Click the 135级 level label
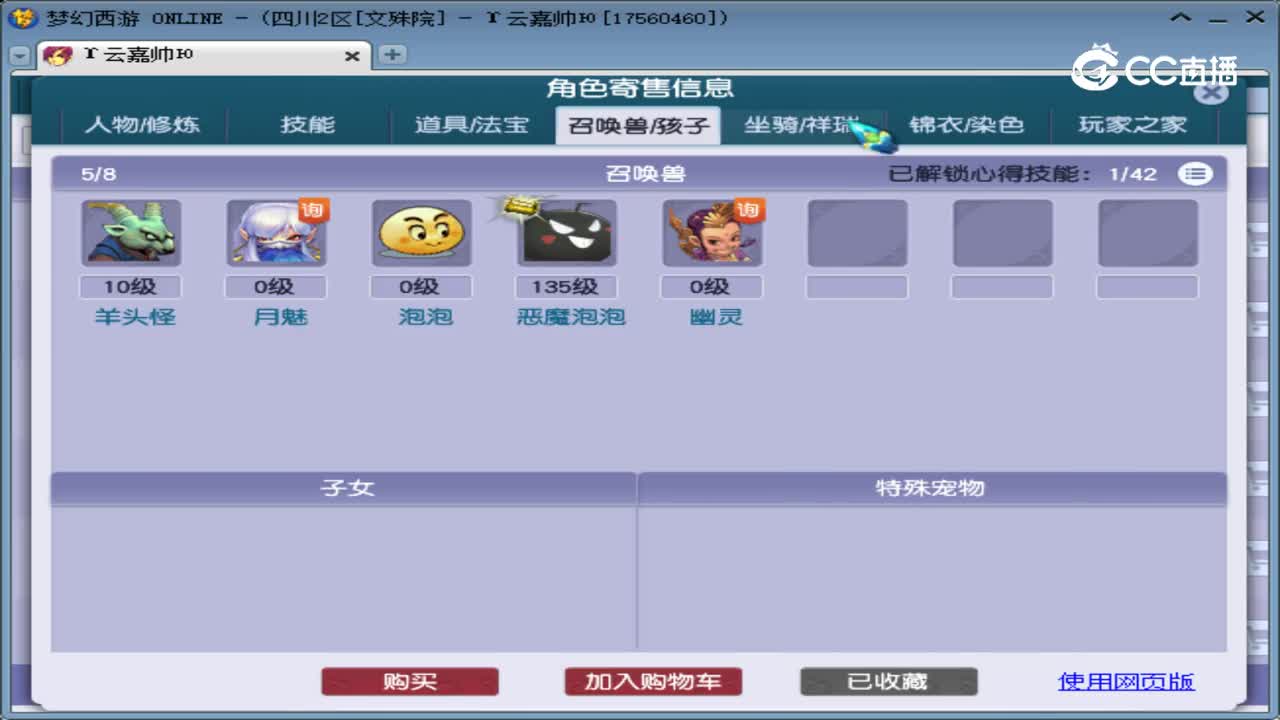This screenshot has height=720, width=1280. [566, 287]
